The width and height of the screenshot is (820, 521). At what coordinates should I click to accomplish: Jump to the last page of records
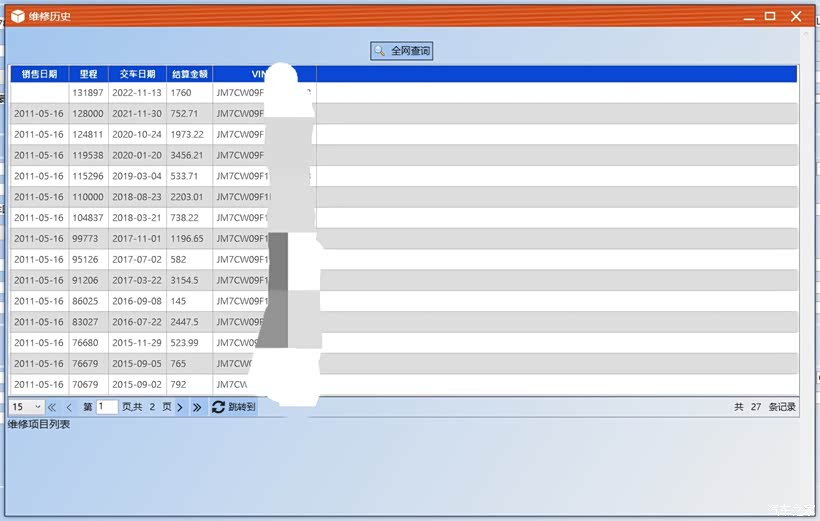coord(197,407)
